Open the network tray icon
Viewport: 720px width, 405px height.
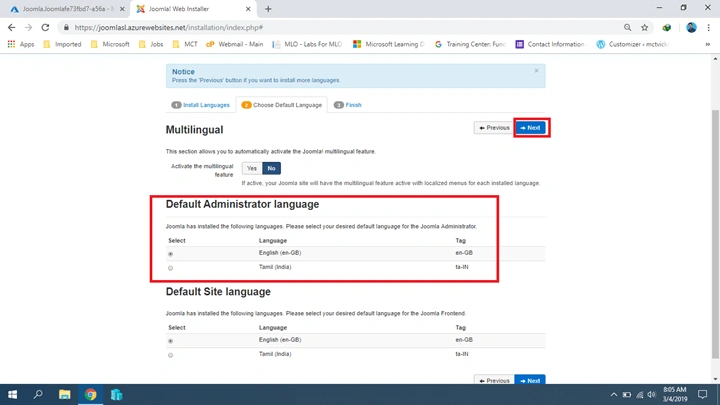pyautogui.click(x=639, y=395)
